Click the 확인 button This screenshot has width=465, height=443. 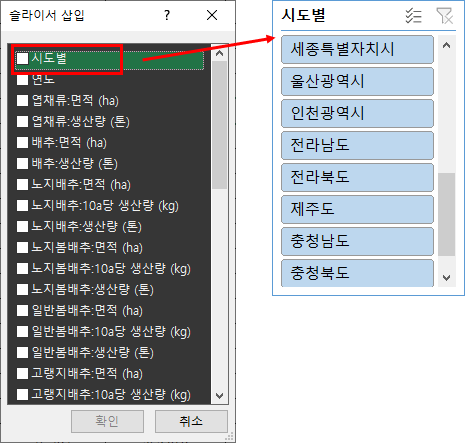(107, 421)
